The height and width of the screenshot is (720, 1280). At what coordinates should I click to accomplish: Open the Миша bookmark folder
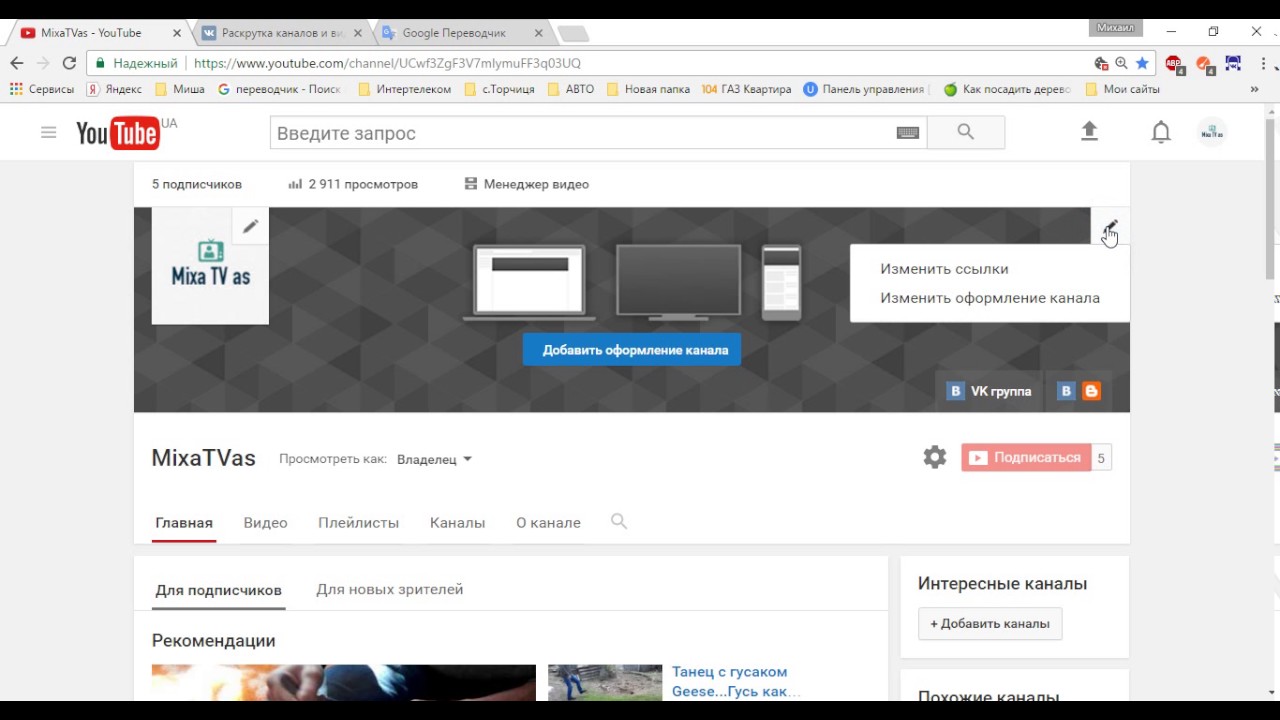tap(180, 89)
